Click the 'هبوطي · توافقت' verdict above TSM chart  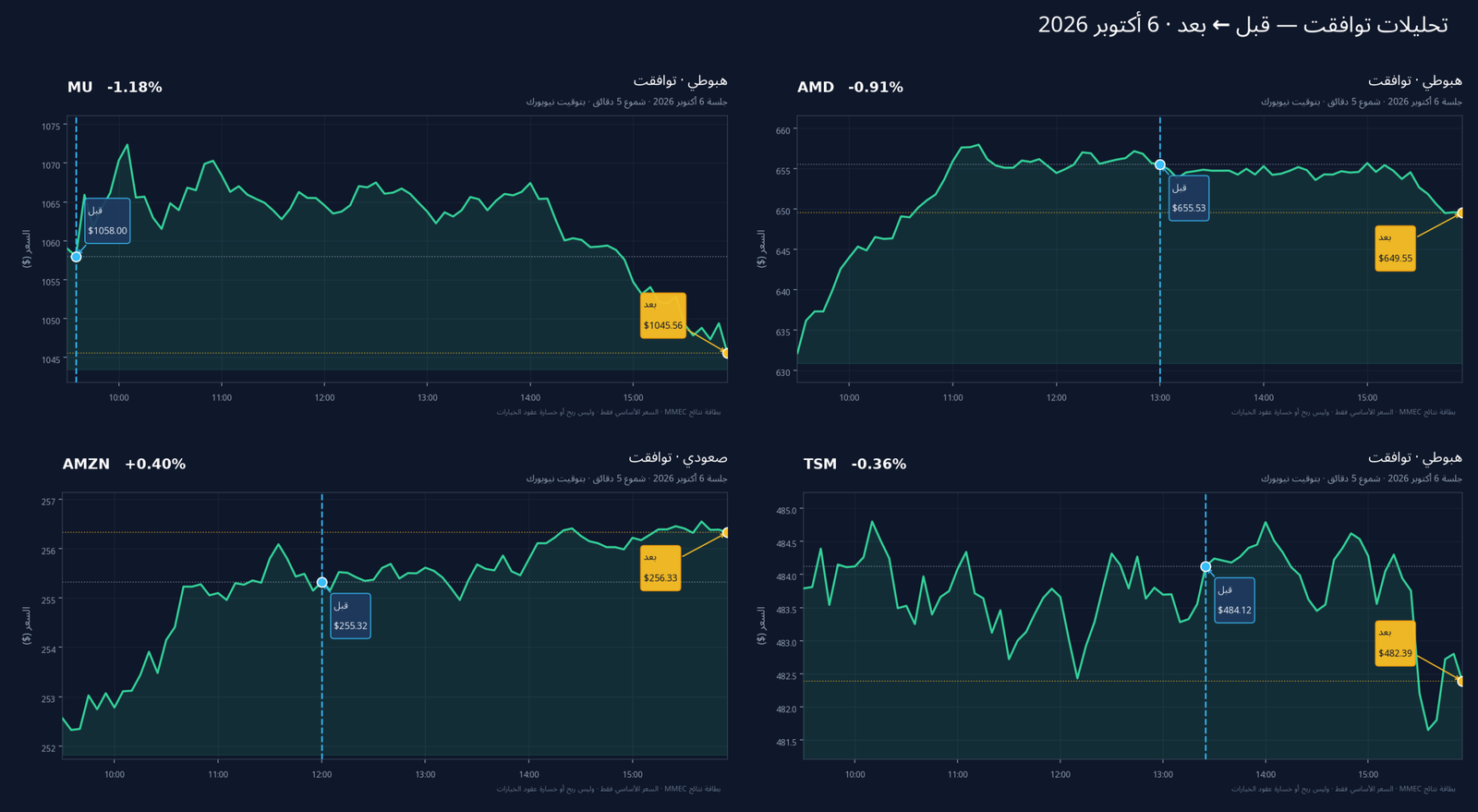click(x=1415, y=457)
